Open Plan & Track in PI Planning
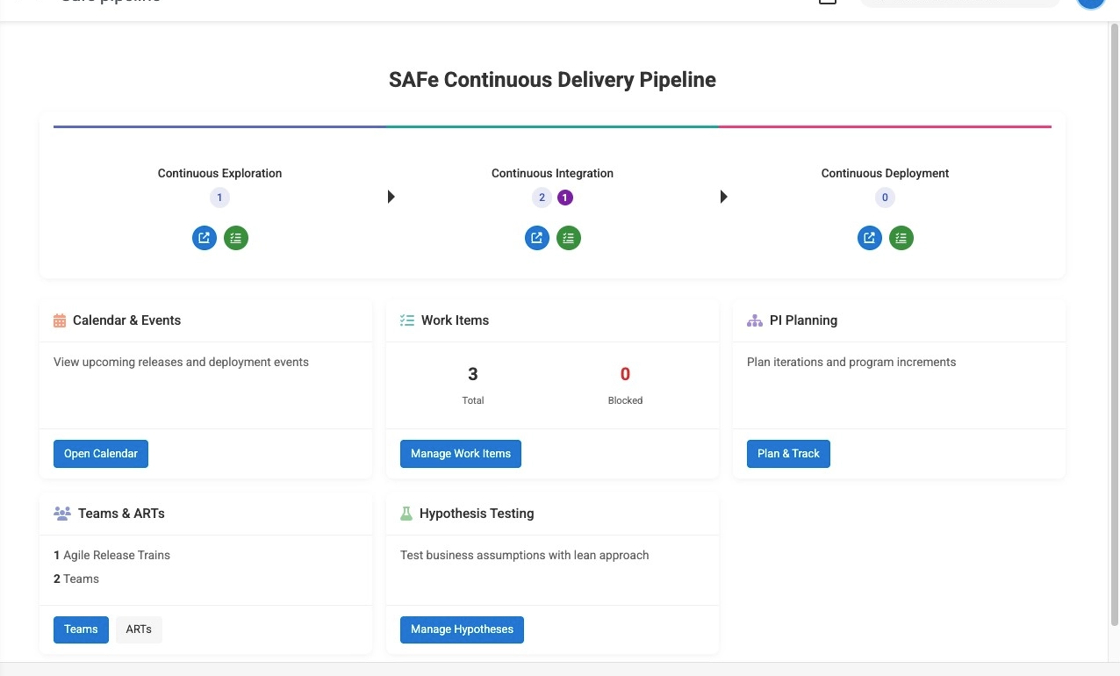This screenshot has width=1120, height=676. [788, 453]
